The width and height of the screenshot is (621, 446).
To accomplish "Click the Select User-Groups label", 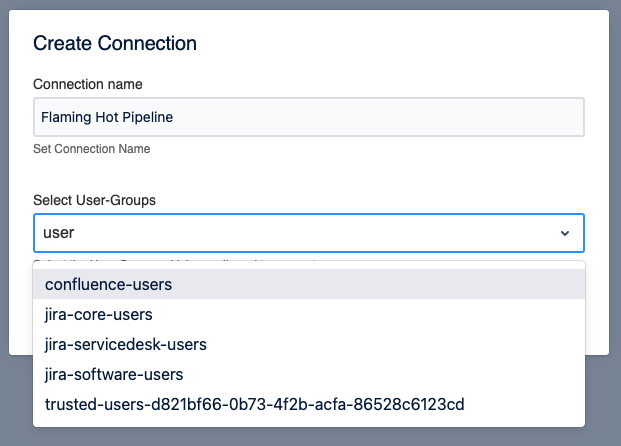I will (94, 200).
